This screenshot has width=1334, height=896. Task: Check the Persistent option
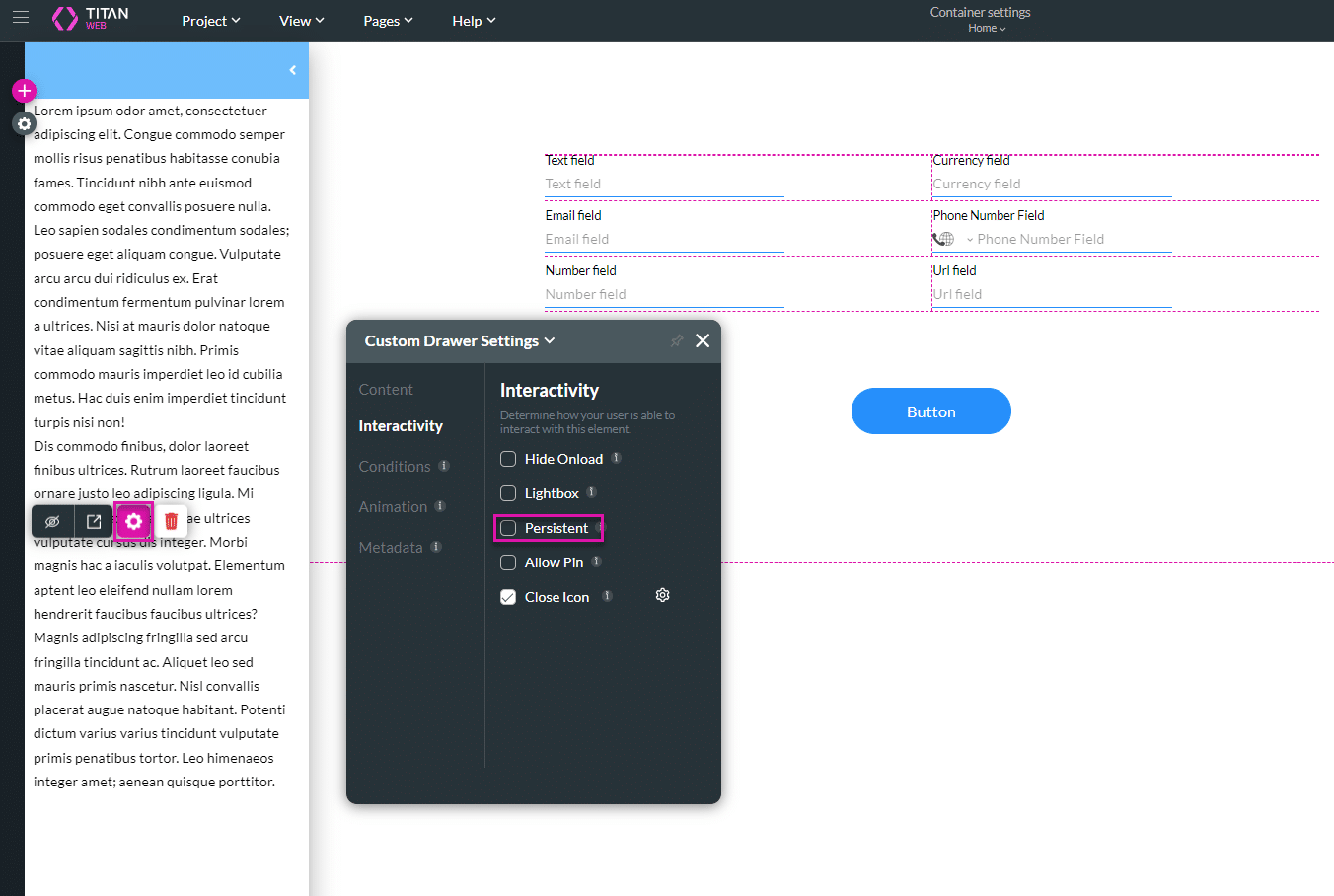coord(508,528)
